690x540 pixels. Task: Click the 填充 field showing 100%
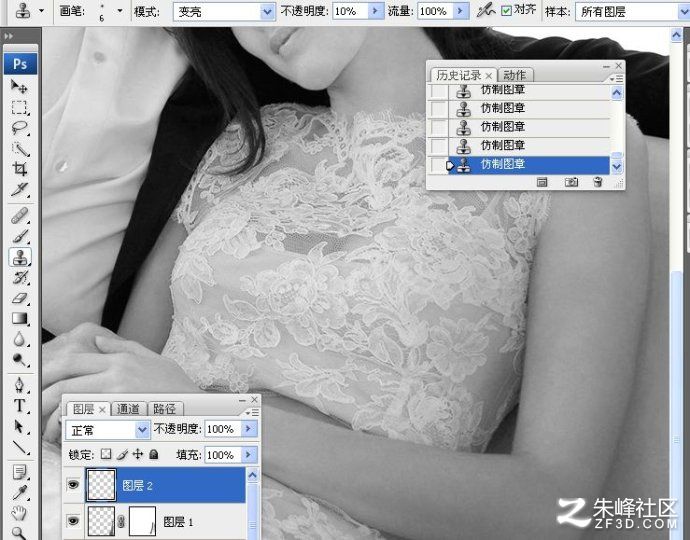pos(223,454)
